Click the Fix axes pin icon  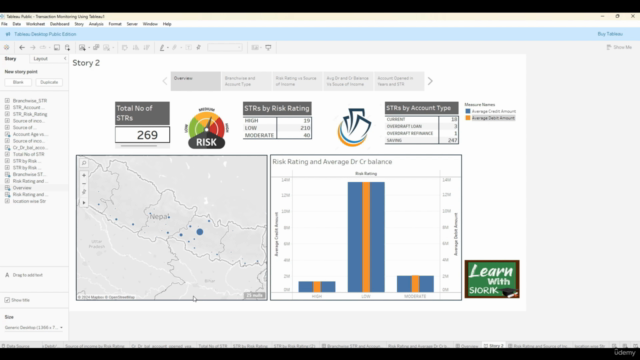click(199, 47)
